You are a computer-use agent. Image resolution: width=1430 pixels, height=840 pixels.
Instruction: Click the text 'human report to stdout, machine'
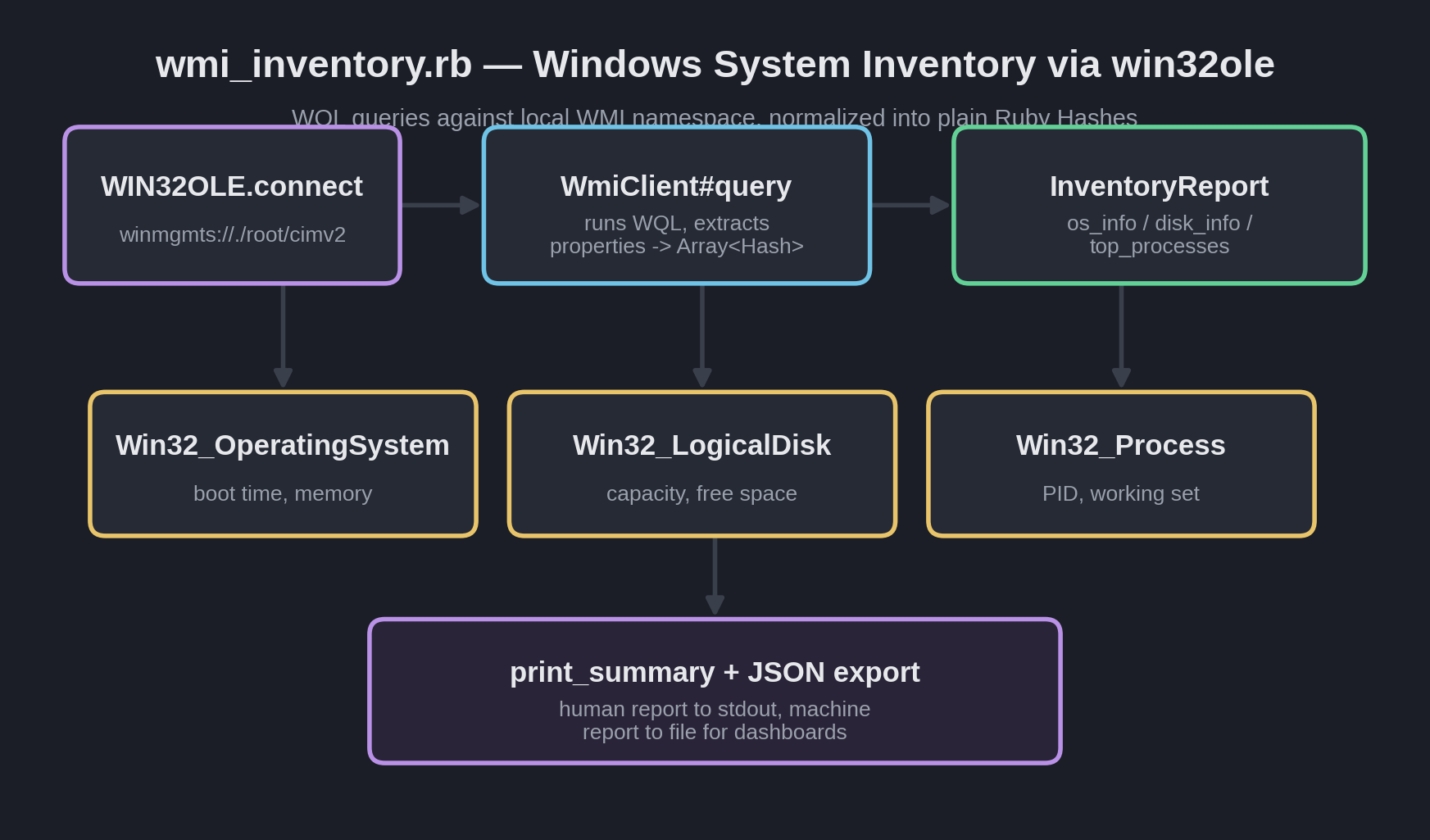(715, 709)
